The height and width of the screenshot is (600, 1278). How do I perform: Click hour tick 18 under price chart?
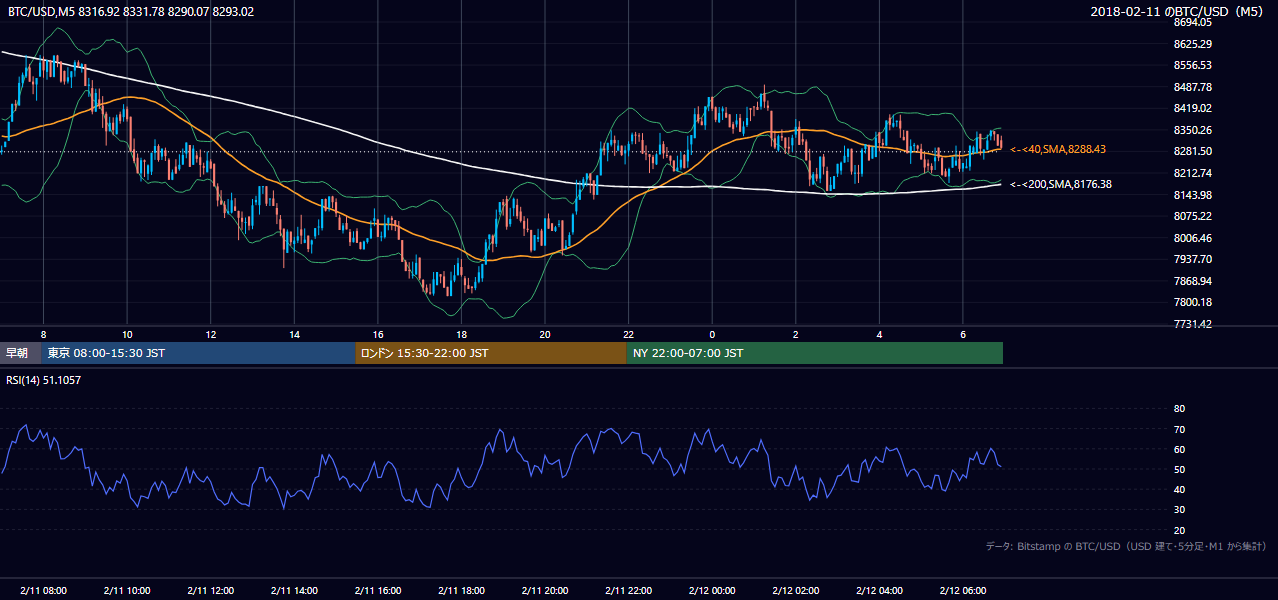(x=461, y=334)
